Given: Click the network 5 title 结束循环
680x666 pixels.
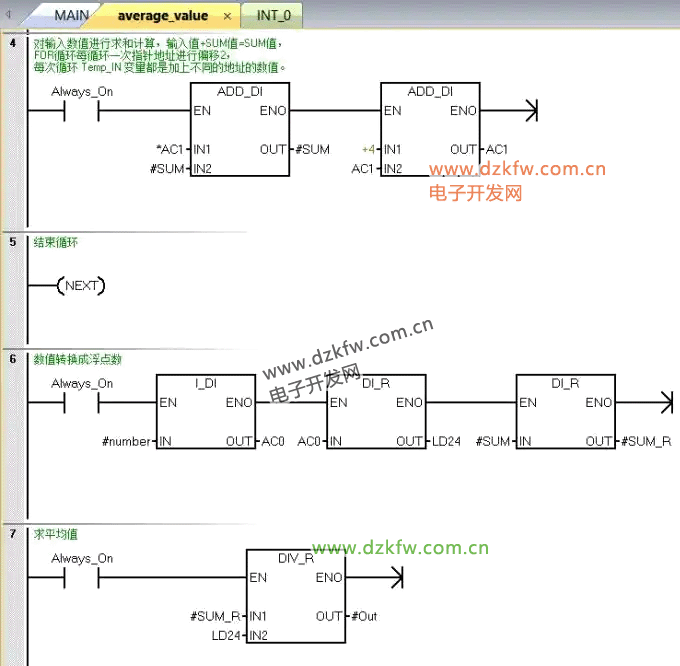Looking at the screenshot, I should pyautogui.click(x=55, y=242).
